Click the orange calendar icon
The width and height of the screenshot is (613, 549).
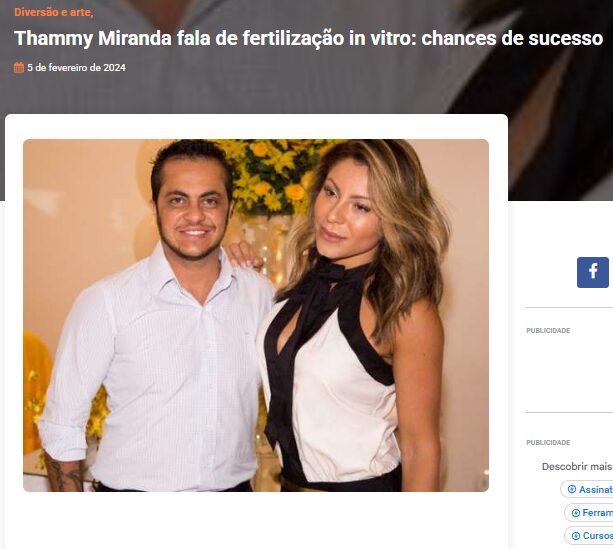[19, 68]
